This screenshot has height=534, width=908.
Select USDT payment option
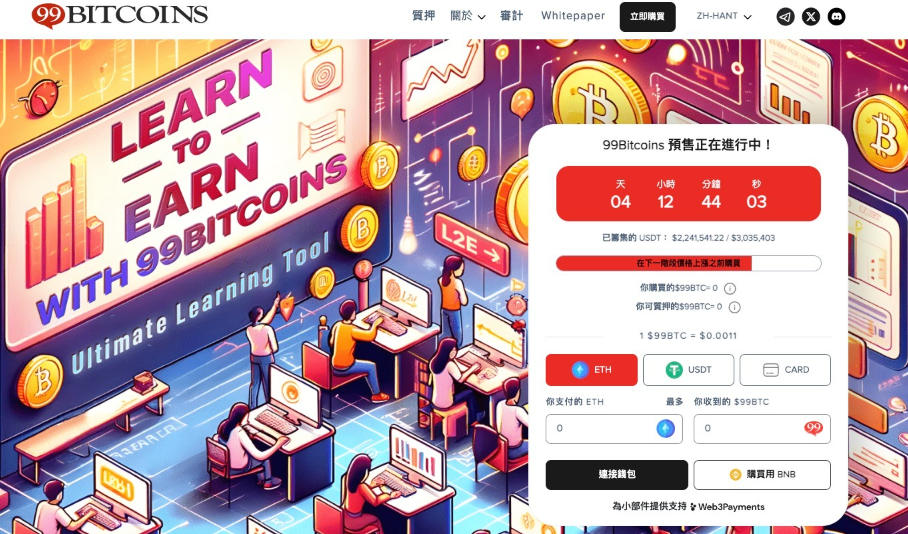[689, 370]
